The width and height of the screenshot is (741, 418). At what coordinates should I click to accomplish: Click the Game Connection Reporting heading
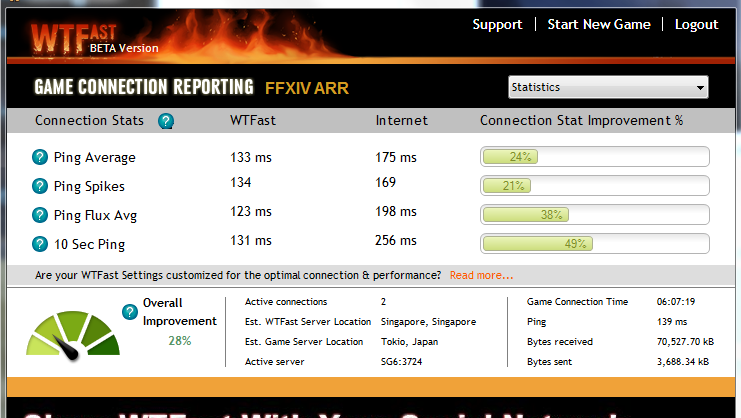coord(144,87)
